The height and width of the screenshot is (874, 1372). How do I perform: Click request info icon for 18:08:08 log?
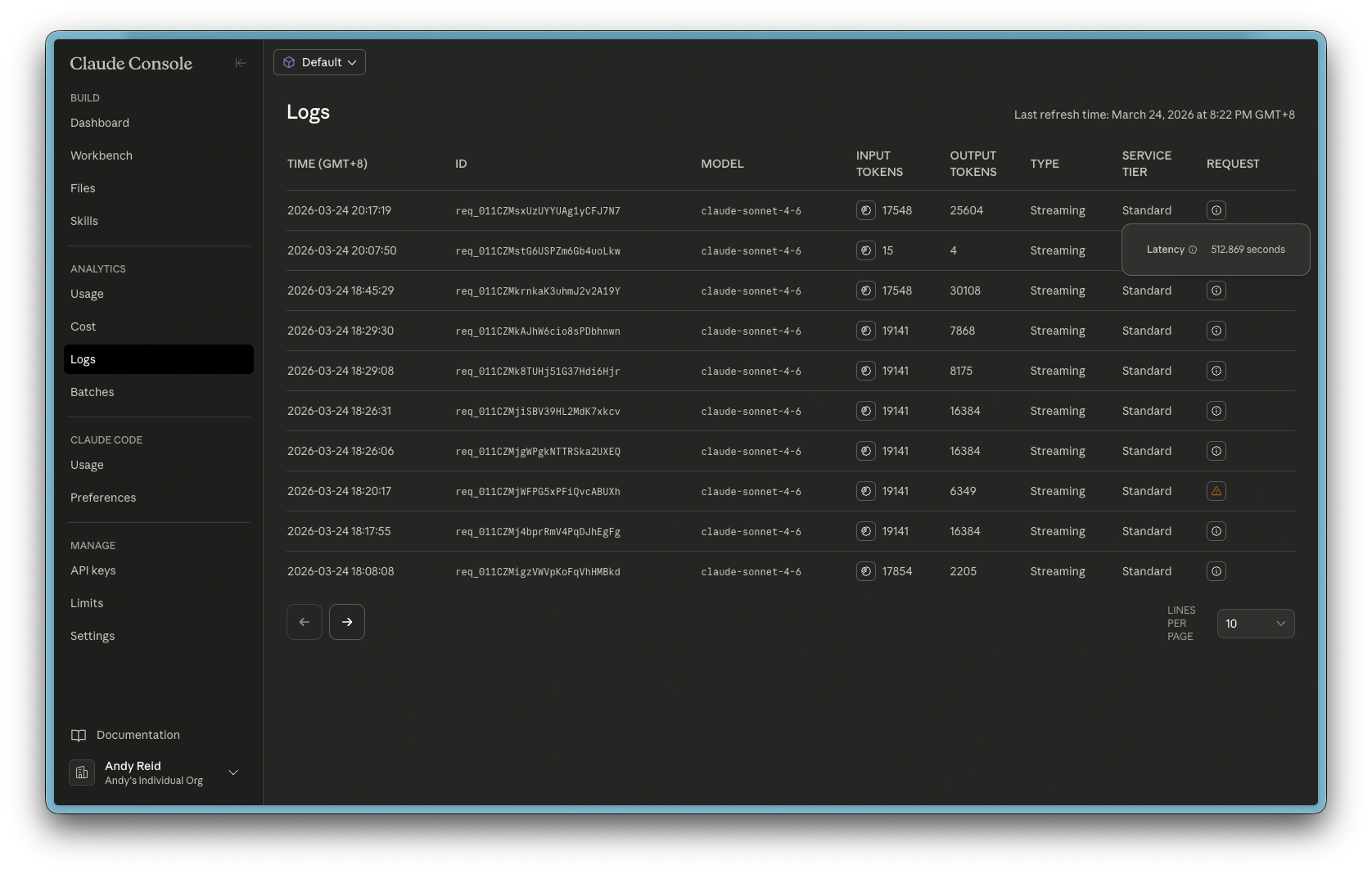click(1216, 571)
